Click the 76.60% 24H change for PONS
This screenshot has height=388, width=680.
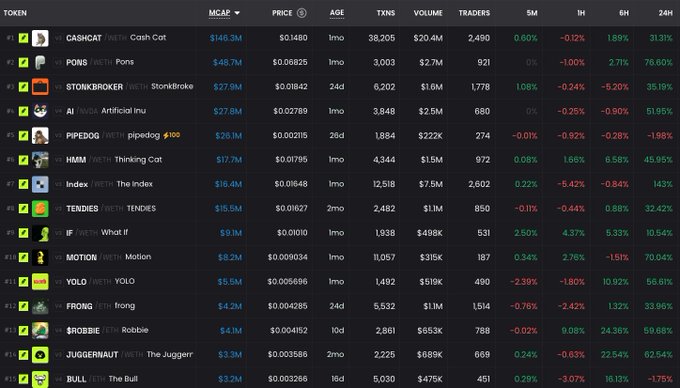tap(658, 62)
